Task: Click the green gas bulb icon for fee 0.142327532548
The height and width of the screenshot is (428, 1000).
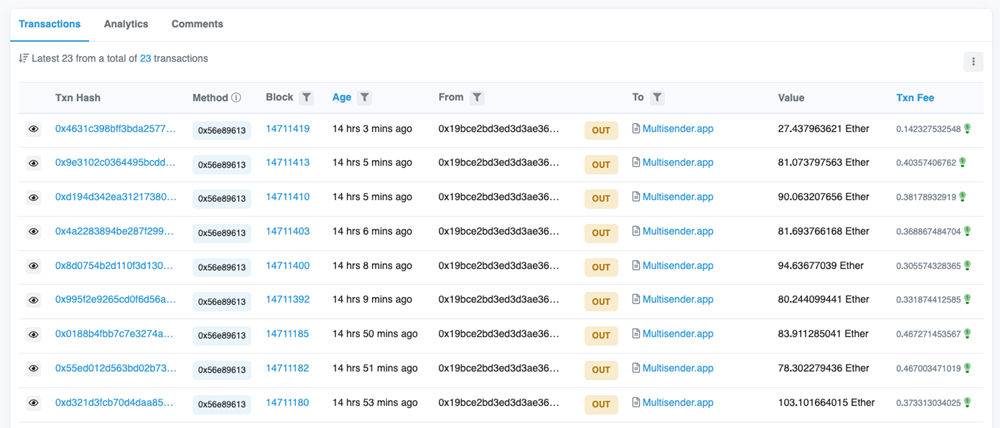Action: [967, 129]
